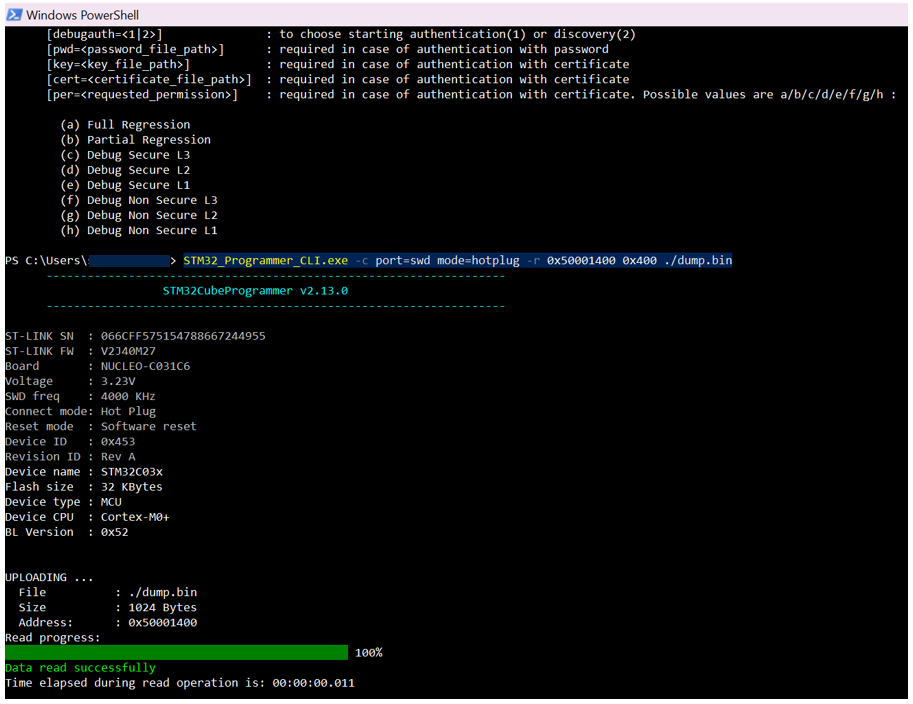This screenshot has width=913, height=704.
Task: Select the "[debugauth=<1|2>]" option text
Action: tap(104, 34)
